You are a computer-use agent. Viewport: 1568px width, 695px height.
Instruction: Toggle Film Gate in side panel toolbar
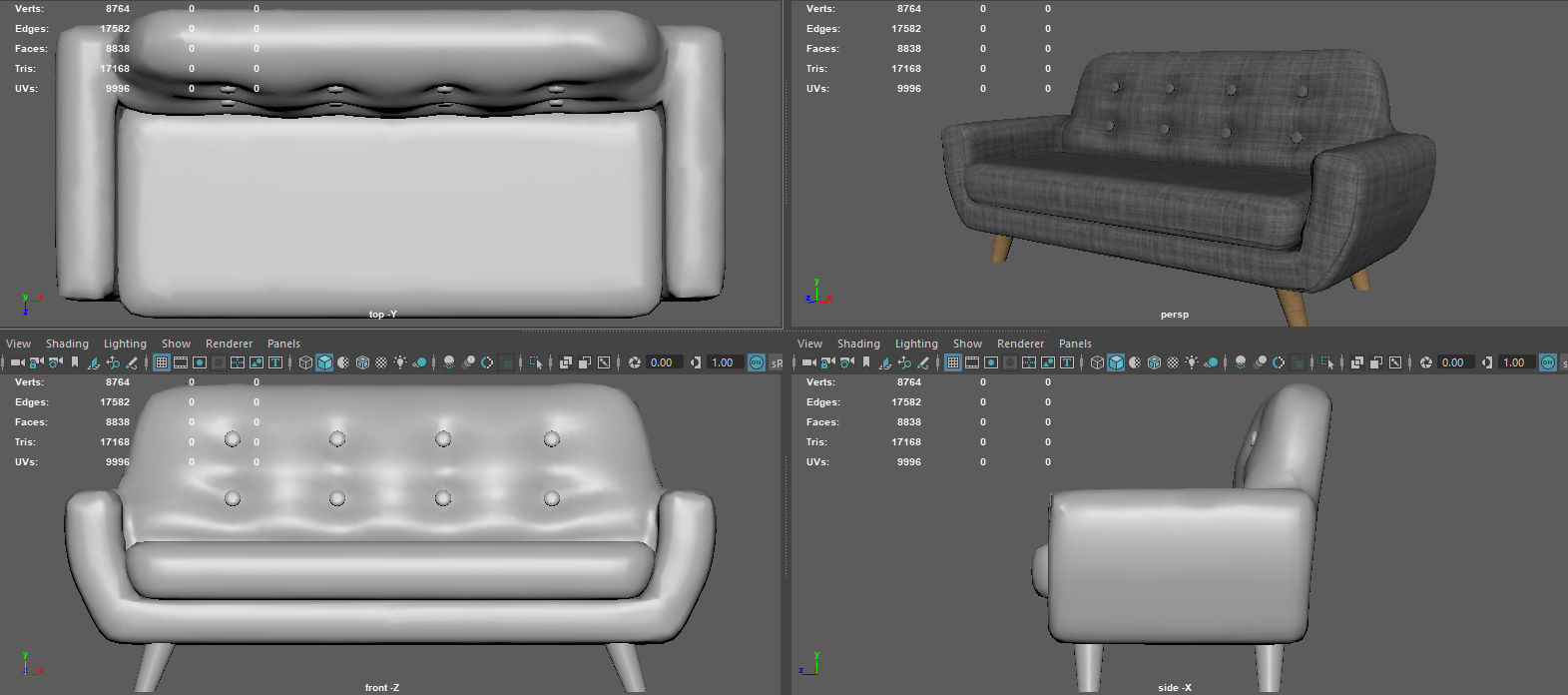972,362
